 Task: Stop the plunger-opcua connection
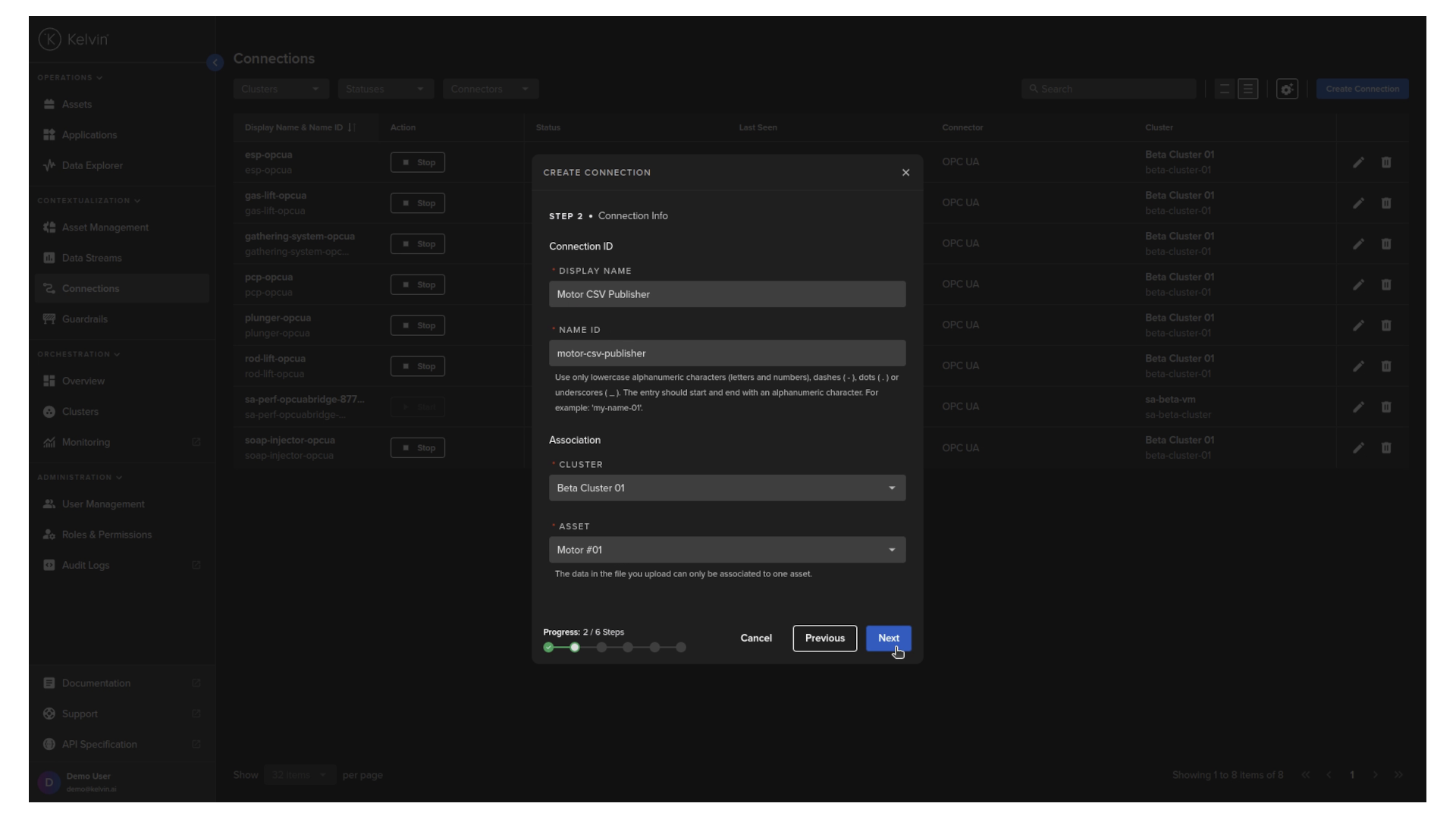[418, 325]
